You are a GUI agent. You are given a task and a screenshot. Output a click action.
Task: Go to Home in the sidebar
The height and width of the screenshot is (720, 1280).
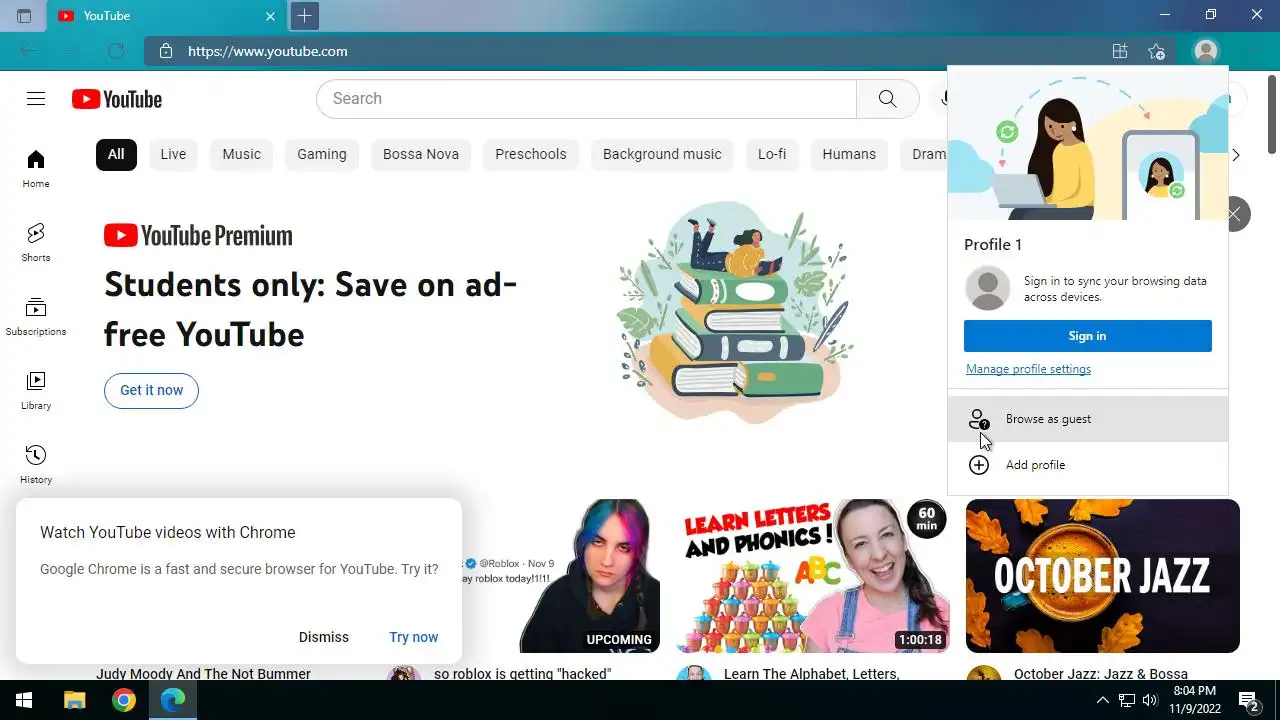point(36,168)
